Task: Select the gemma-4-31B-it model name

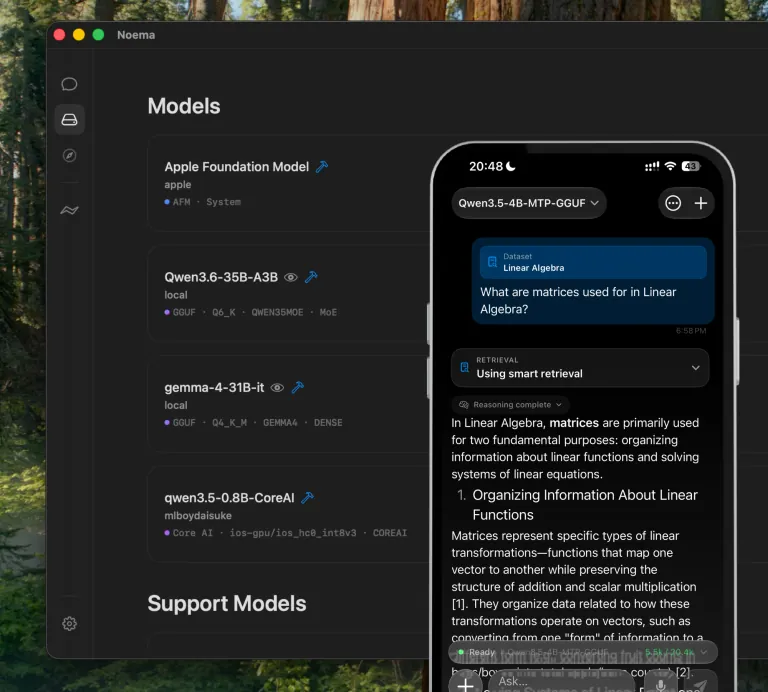Action: pos(214,387)
